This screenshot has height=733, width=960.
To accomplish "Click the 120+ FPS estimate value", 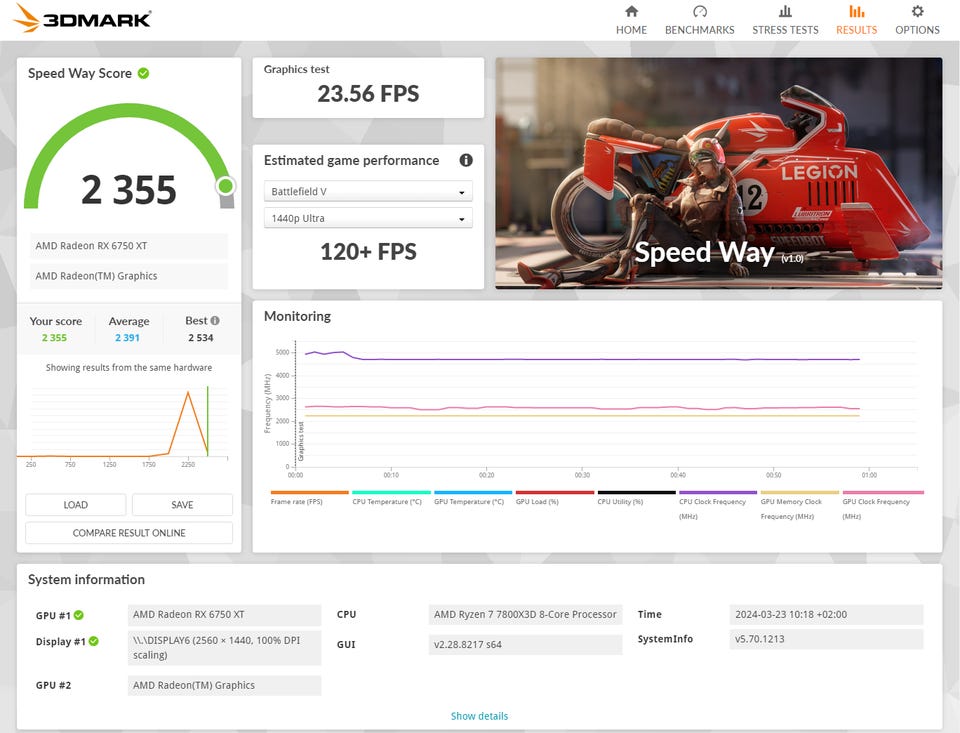I will coord(368,252).
